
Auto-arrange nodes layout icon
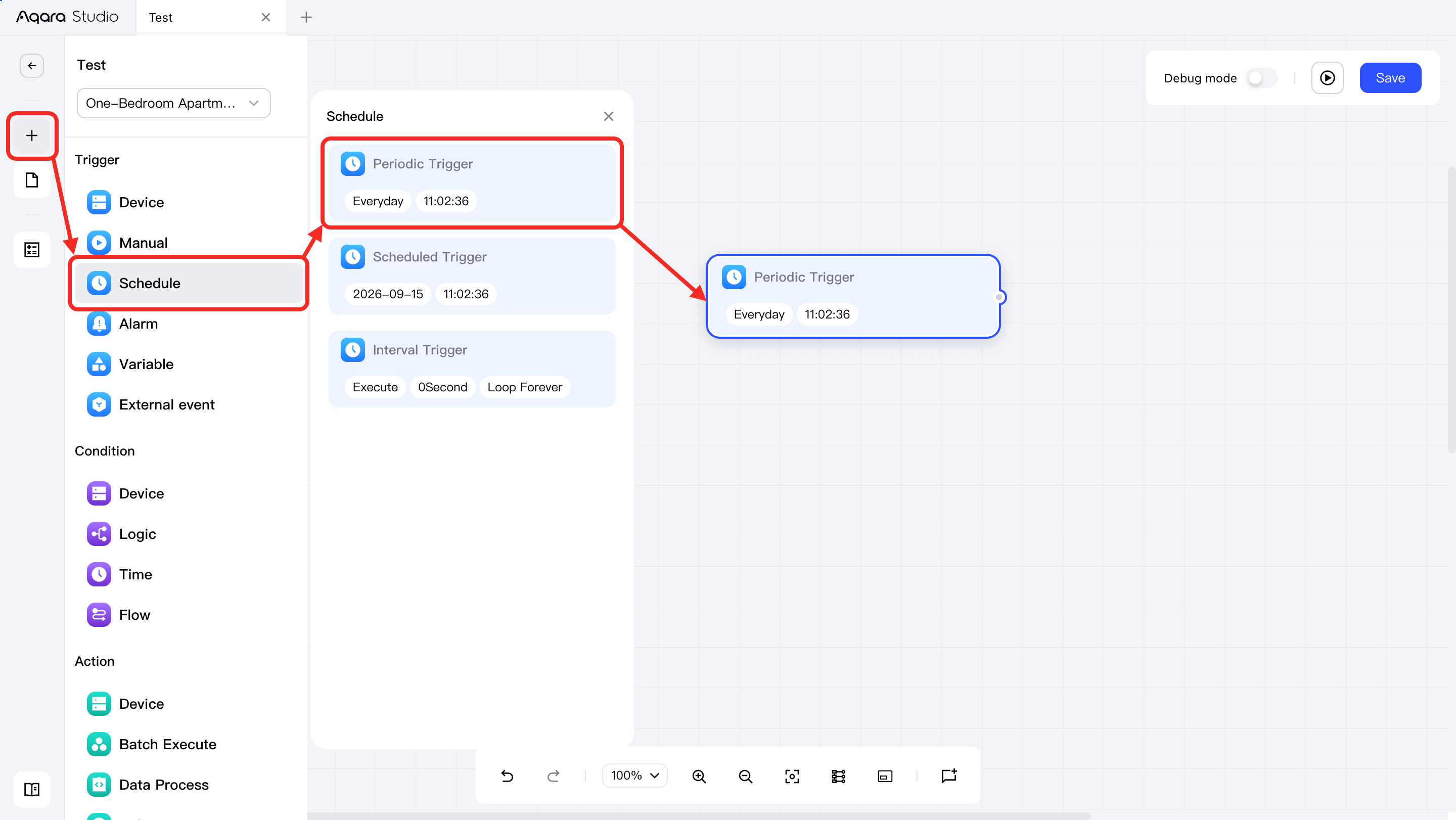(838, 776)
